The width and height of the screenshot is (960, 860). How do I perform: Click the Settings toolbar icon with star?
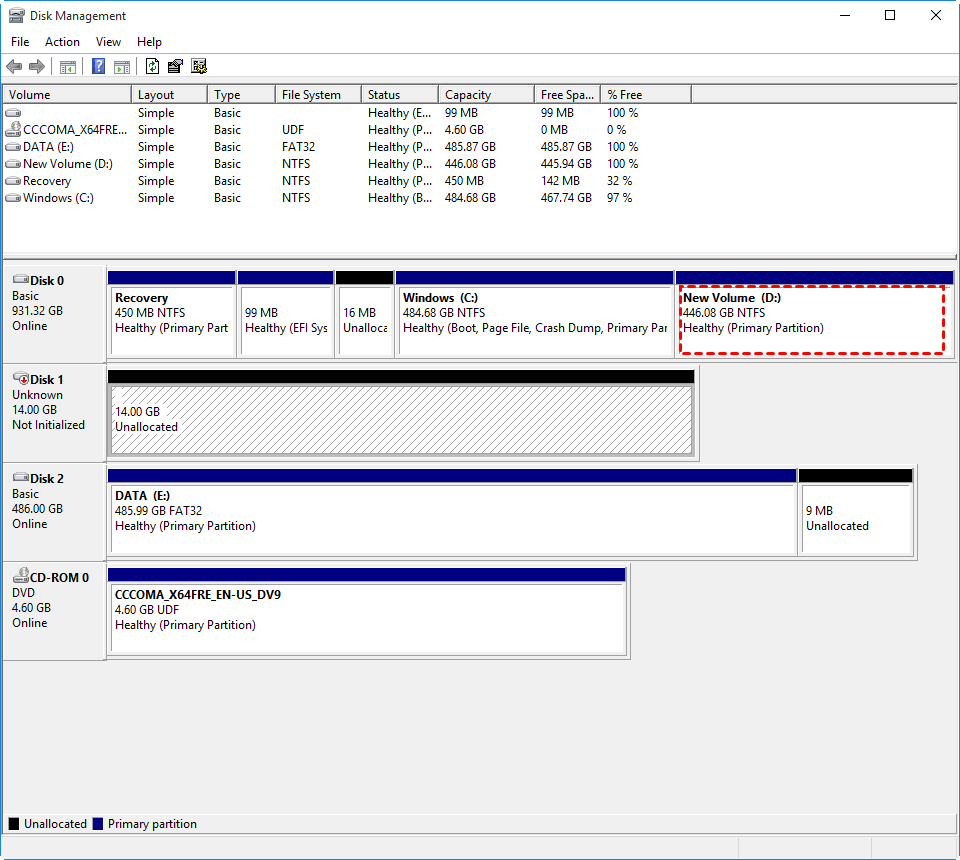(199, 67)
